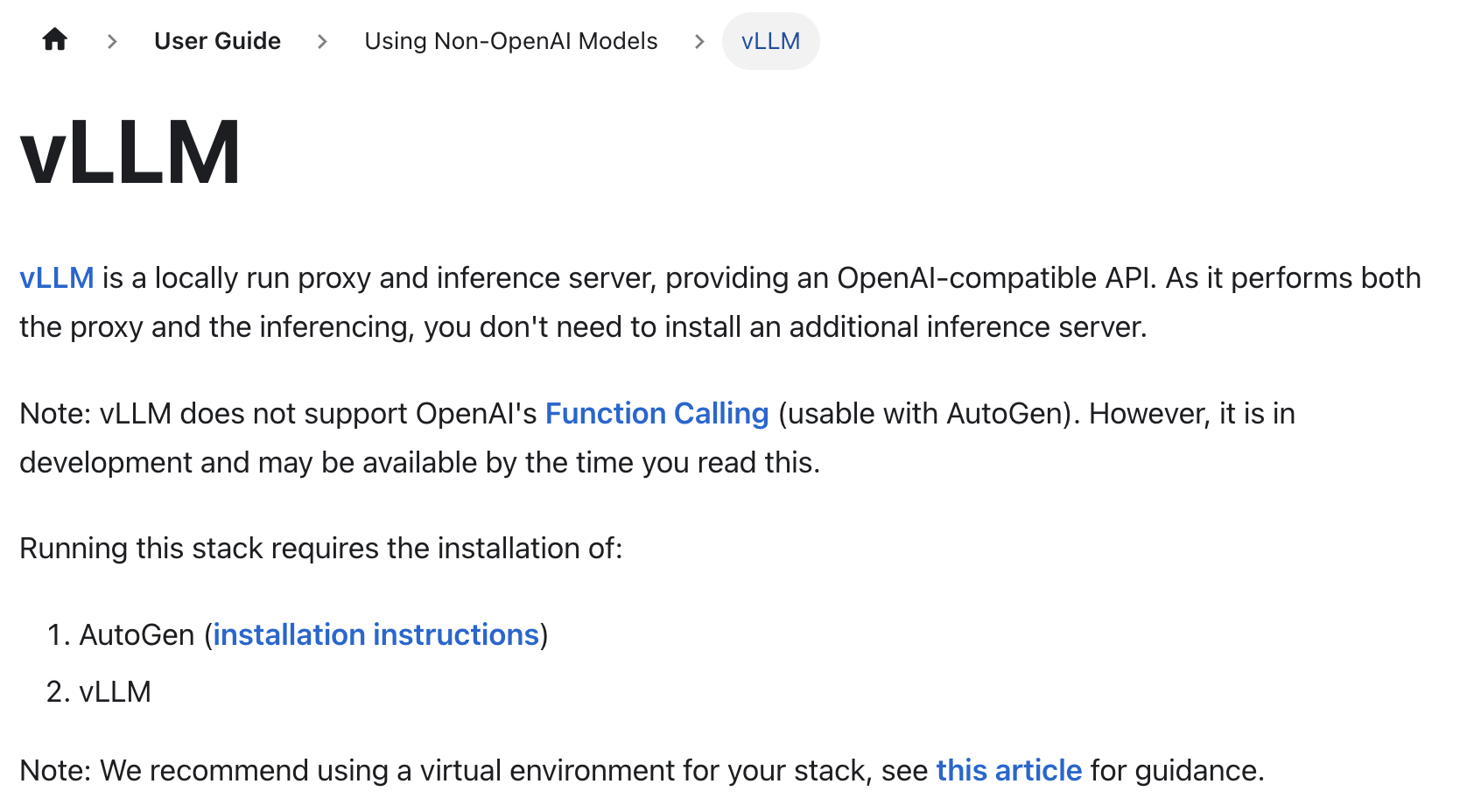Click chevron right after home icon
The image size is (1460, 812).
[x=112, y=41]
